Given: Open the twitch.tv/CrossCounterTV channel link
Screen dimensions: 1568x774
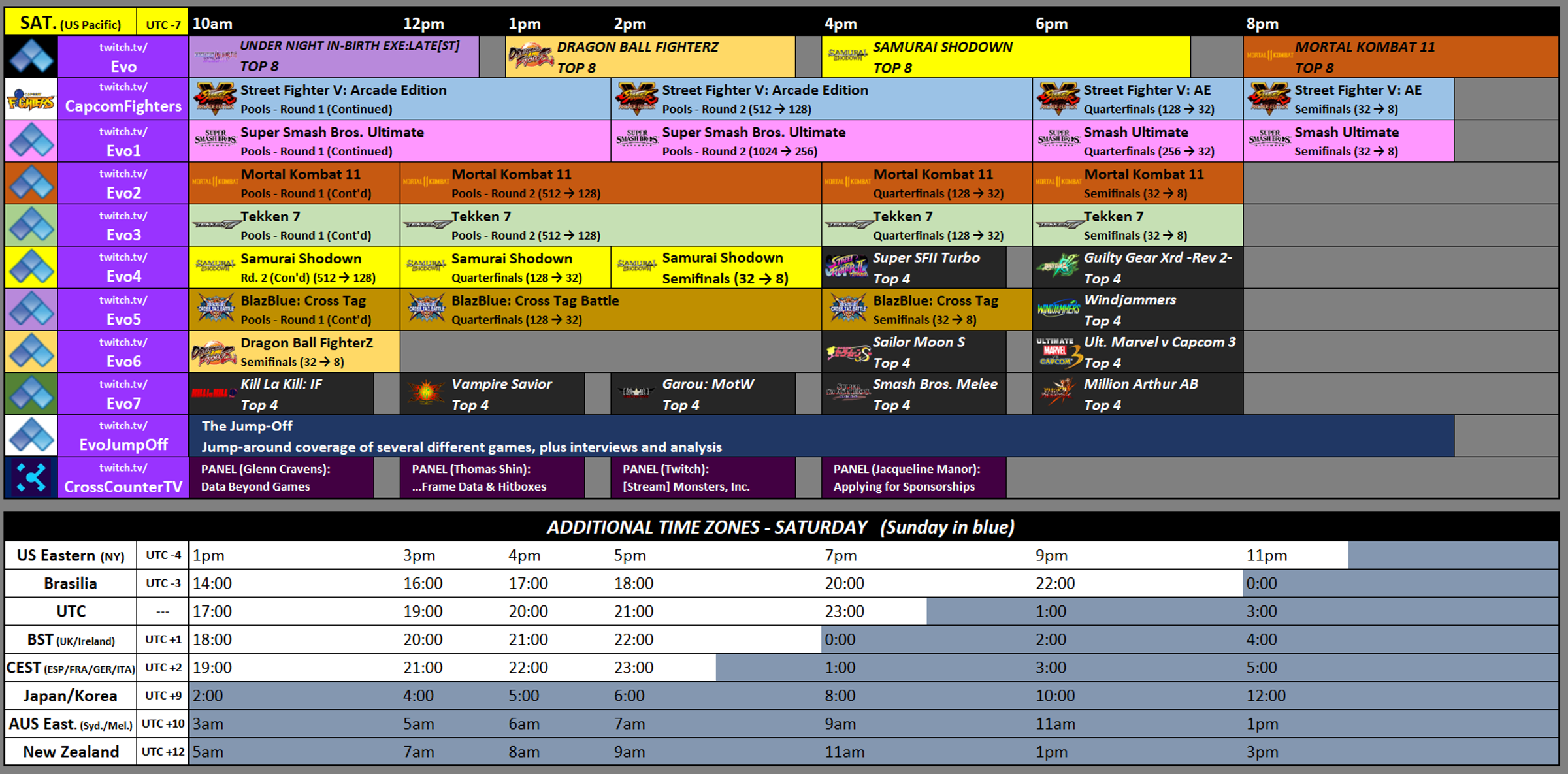Looking at the screenshot, I should (x=123, y=477).
